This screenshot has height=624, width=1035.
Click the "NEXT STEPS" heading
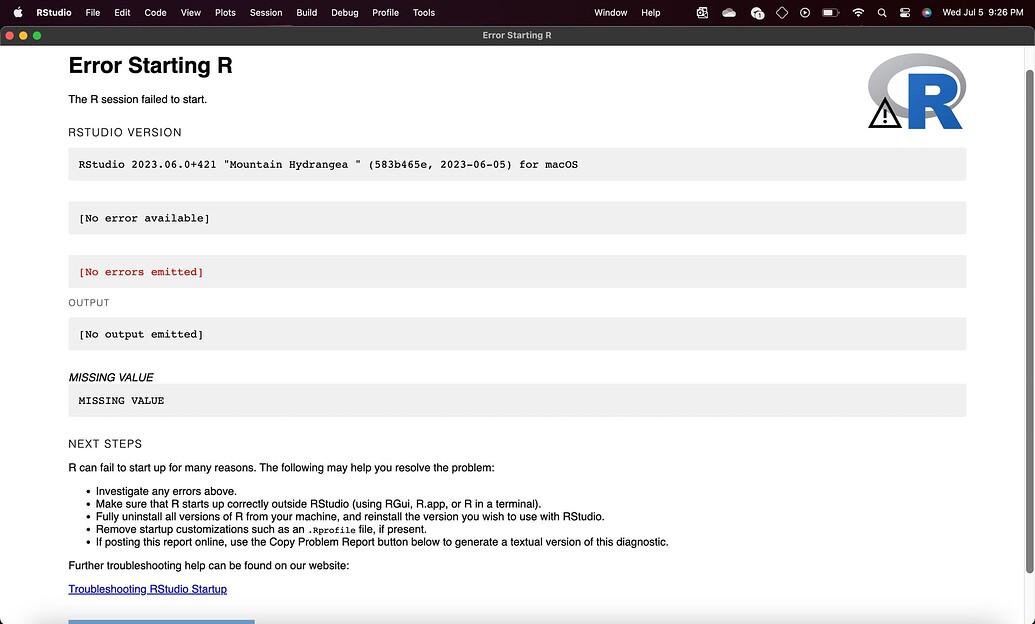tap(105, 444)
